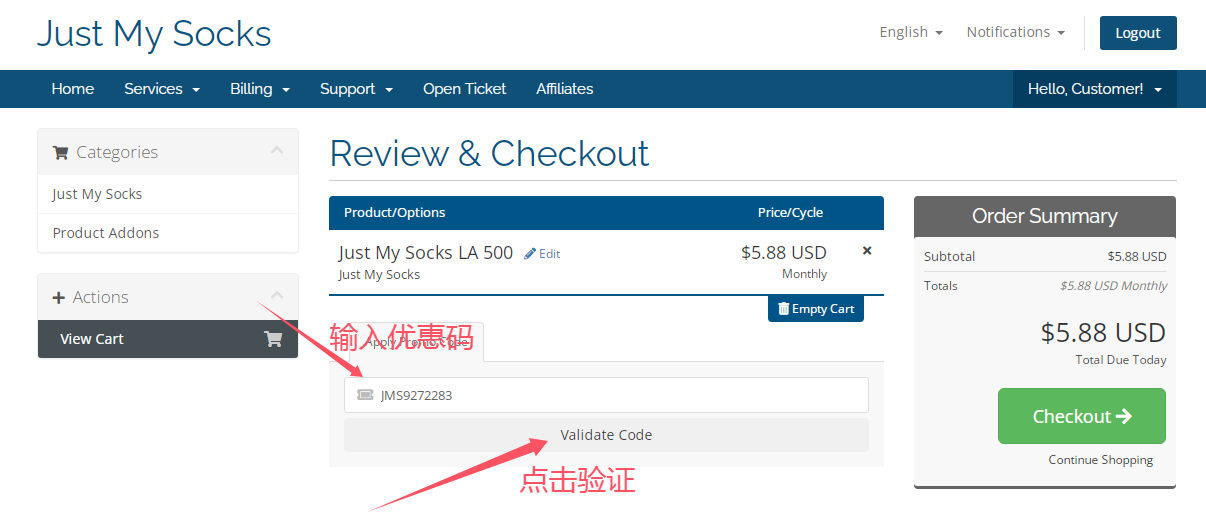Click the Order Summary heading
Image resolution: width=1206 pixels, height=532 pixels.
pos(1045,216)
